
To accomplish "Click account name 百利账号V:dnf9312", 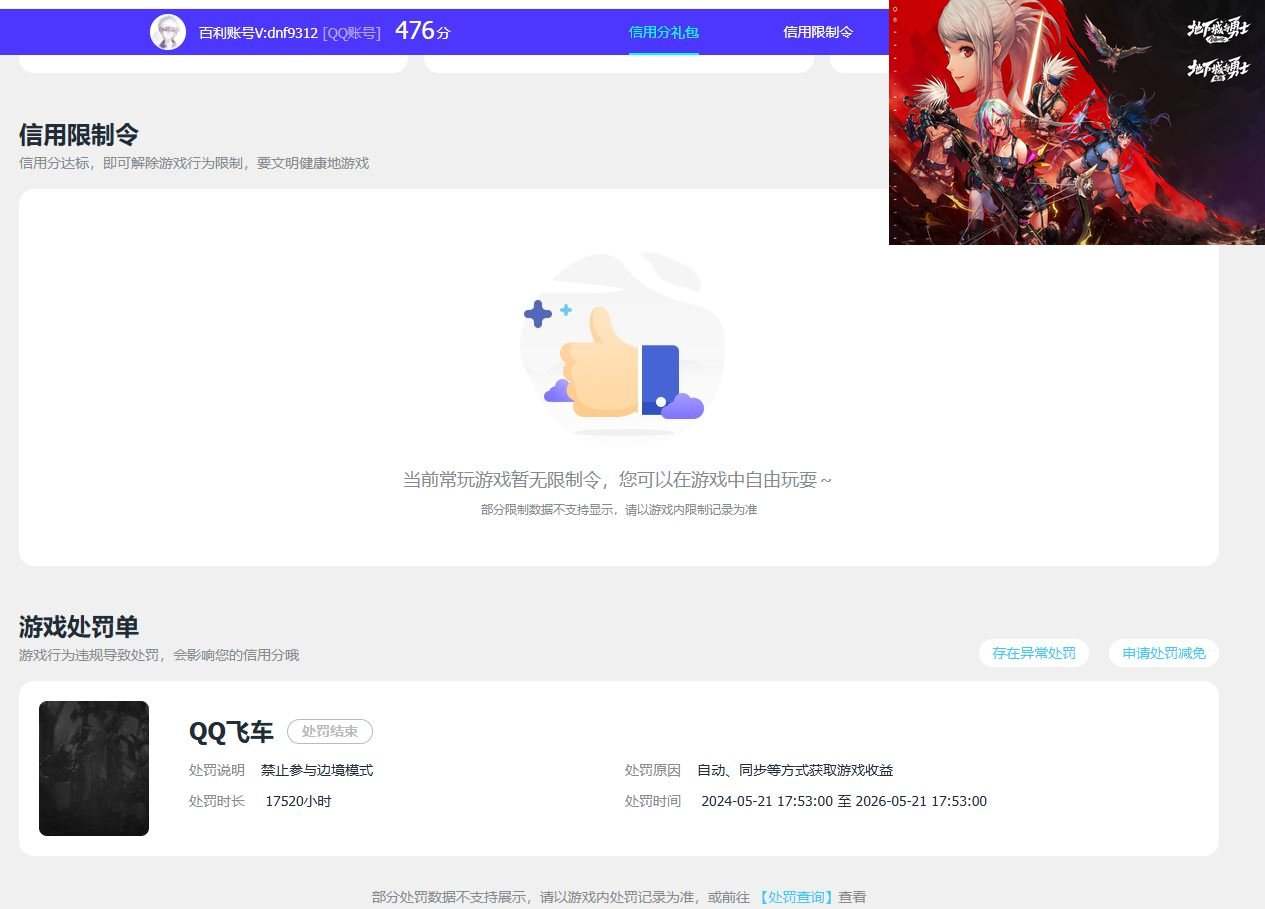I will [x=258, y=33].
